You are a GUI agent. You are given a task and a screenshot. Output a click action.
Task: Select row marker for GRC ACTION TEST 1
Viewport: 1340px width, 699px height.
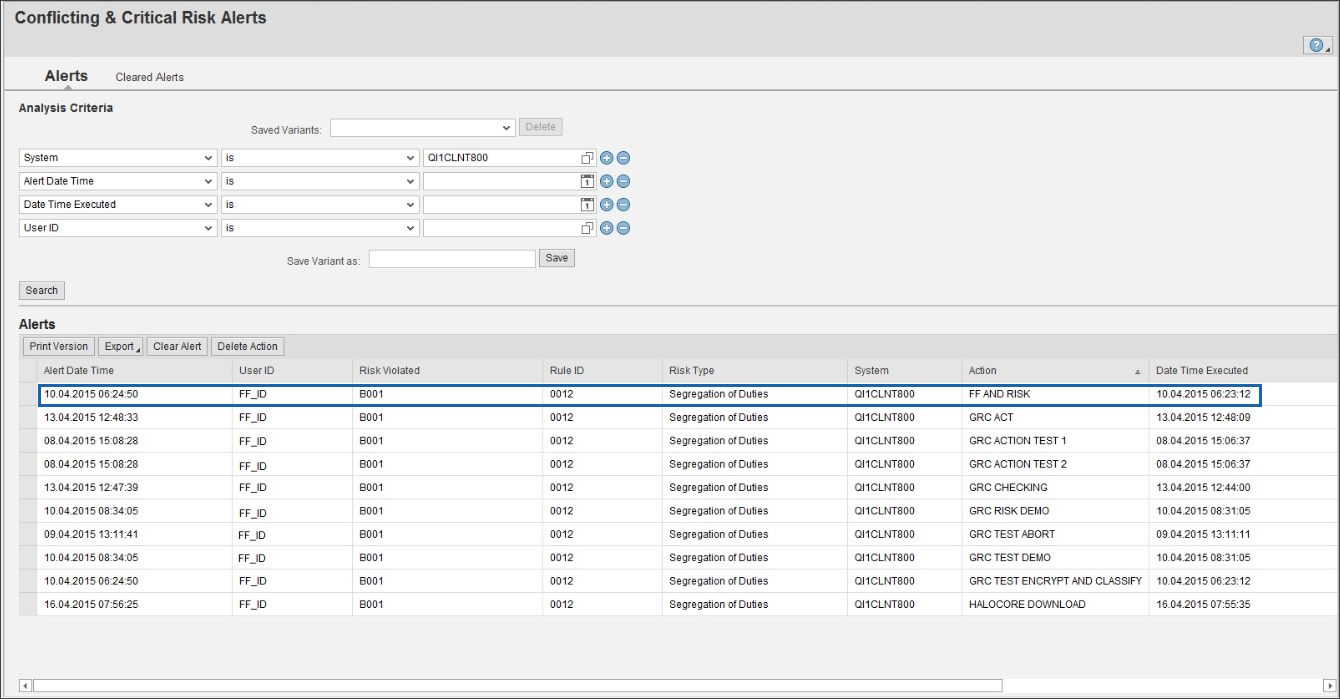(28, 441)
